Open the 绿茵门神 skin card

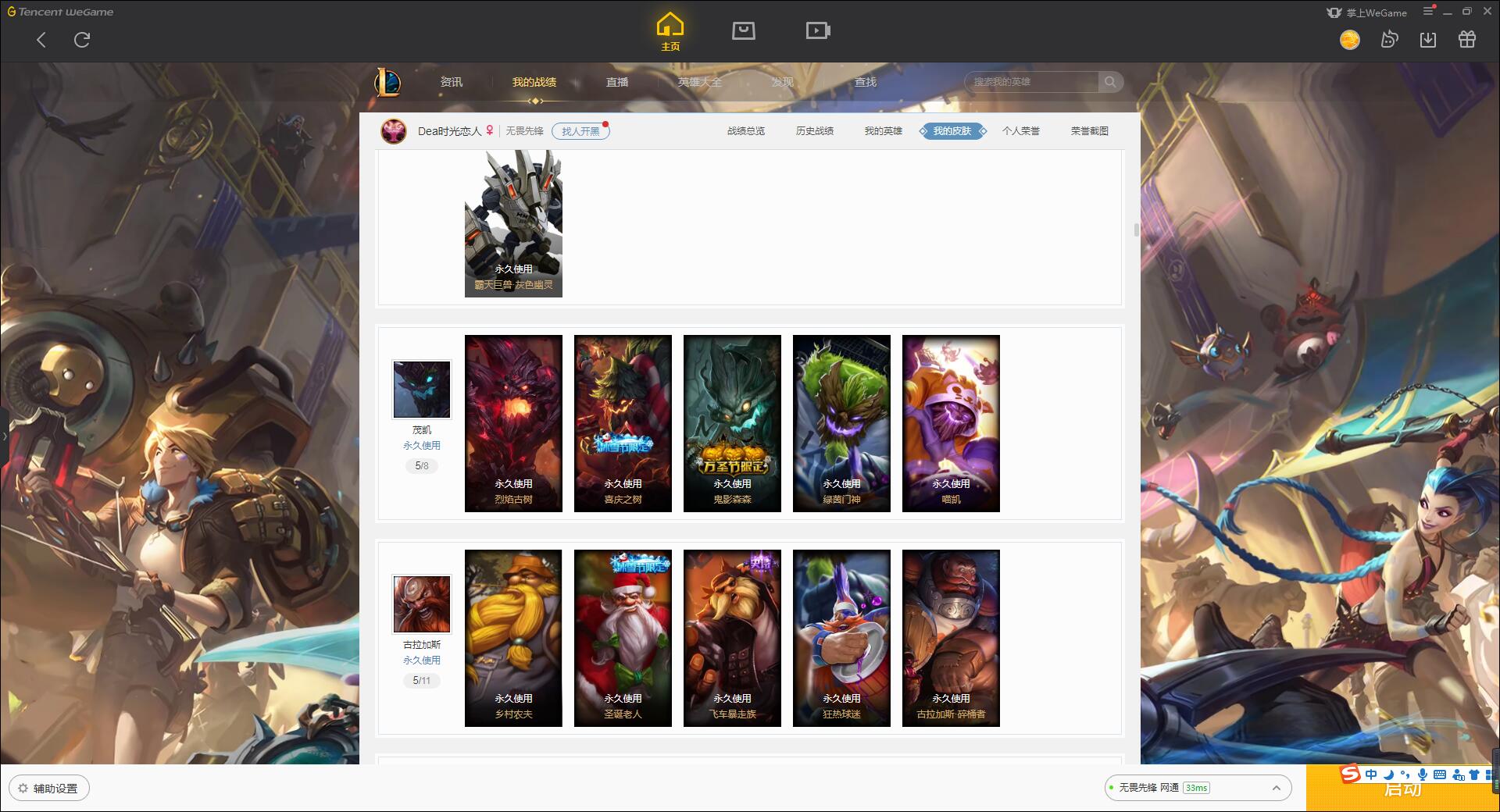click(x=841, y=423)
